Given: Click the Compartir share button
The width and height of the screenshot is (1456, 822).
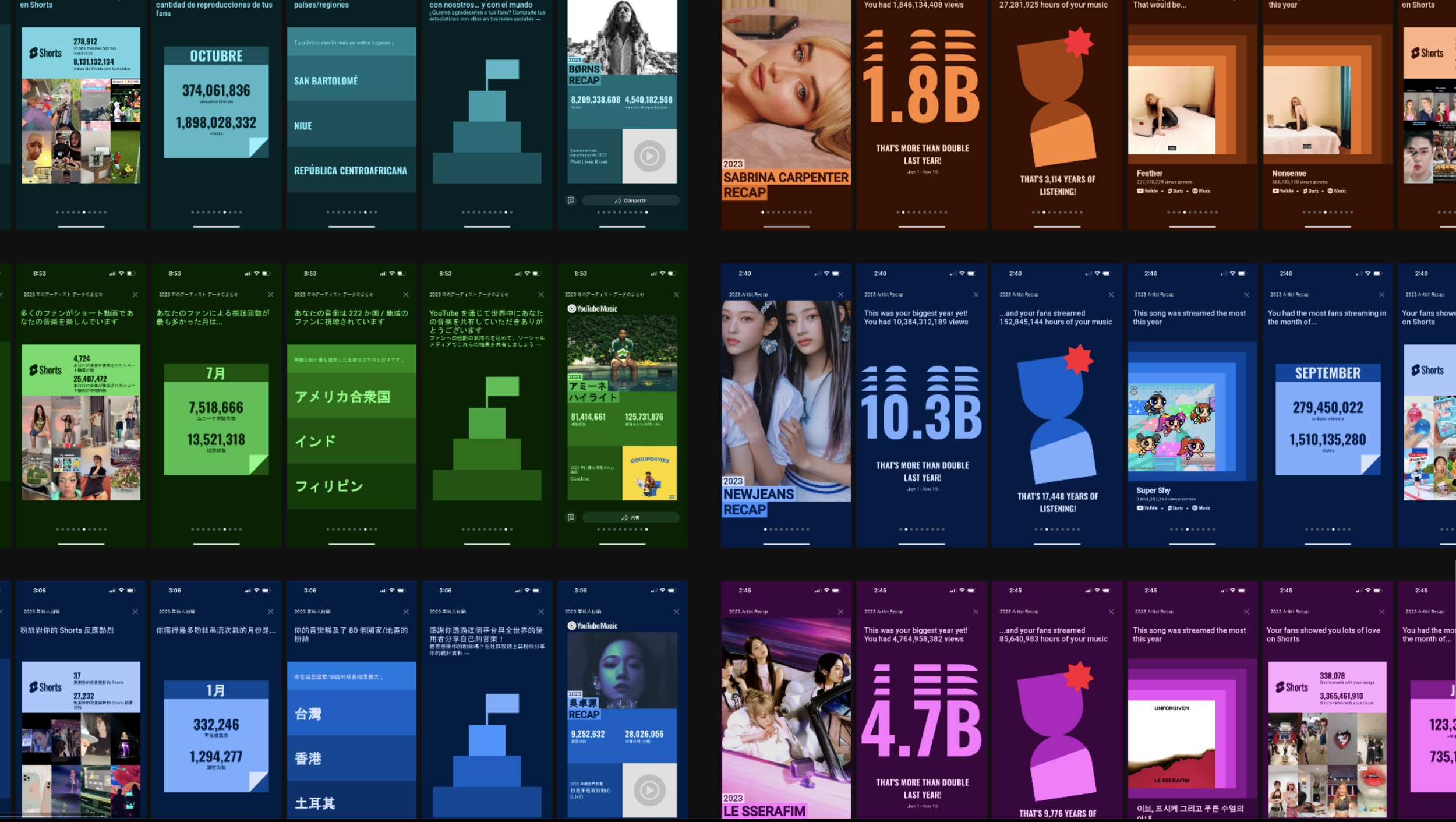Looking at the screenshot, I should click(630, 200).
